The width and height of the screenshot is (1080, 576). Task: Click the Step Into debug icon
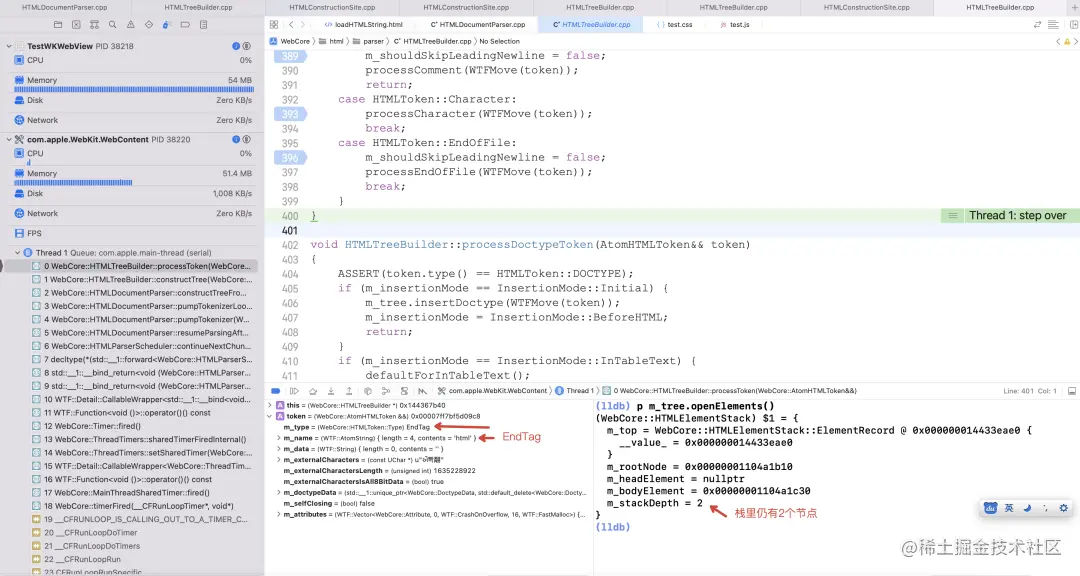click(x=331, y=391)
